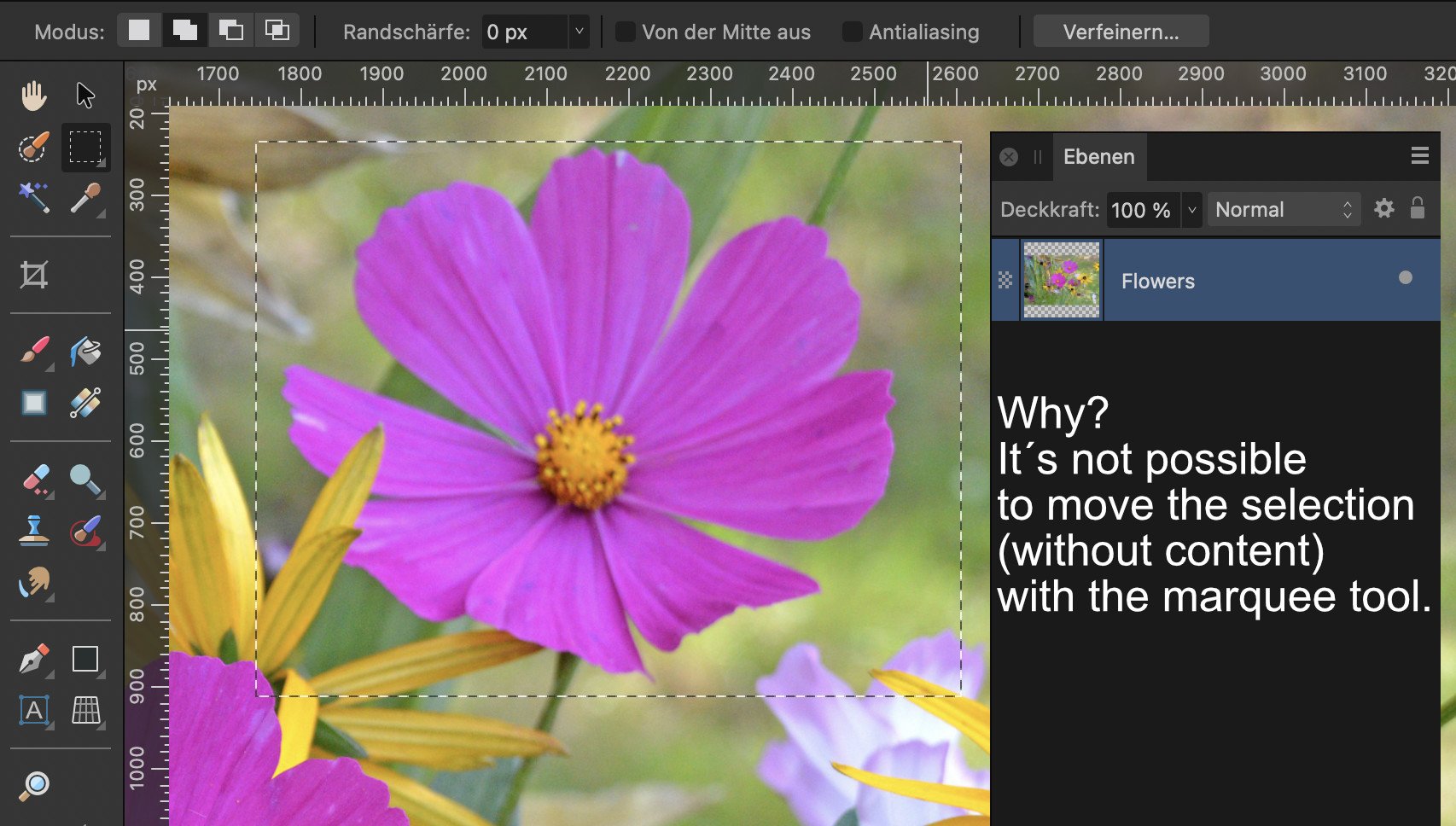Select the Gradient square tool
1456x826 pixels.
click(34, 403)
